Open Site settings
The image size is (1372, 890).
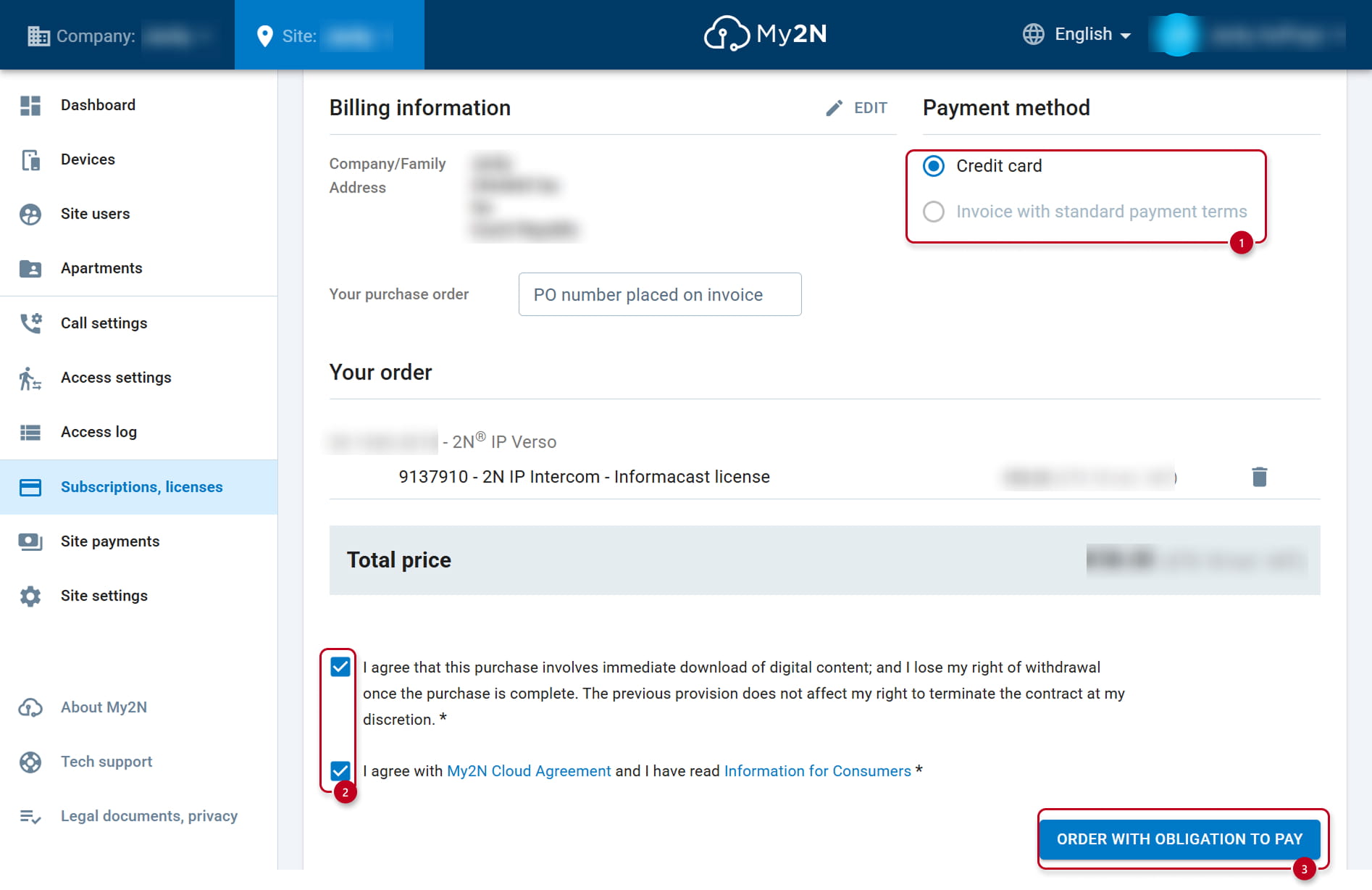click(x=138, y=596)
